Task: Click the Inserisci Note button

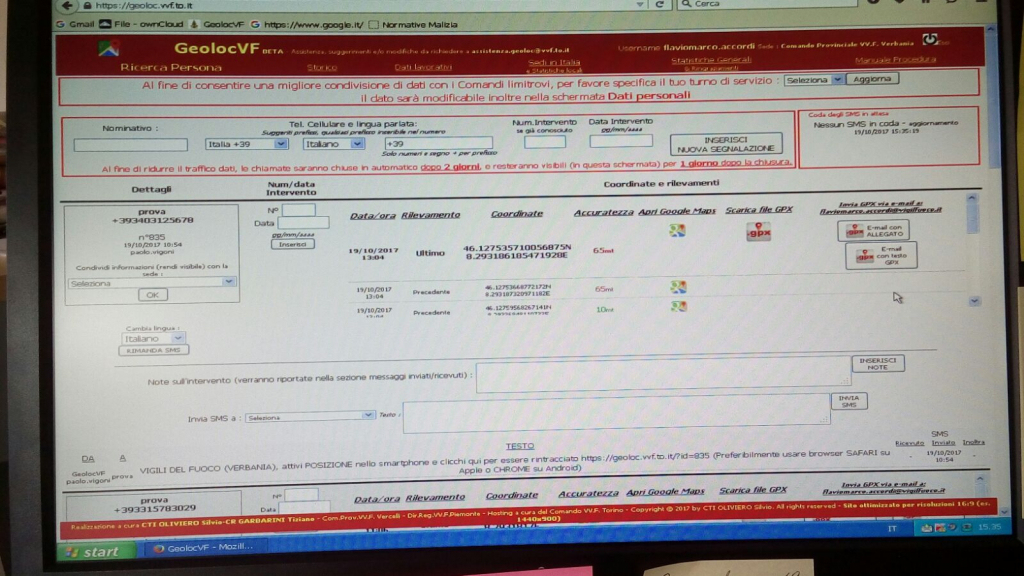Action: point(878,364)
